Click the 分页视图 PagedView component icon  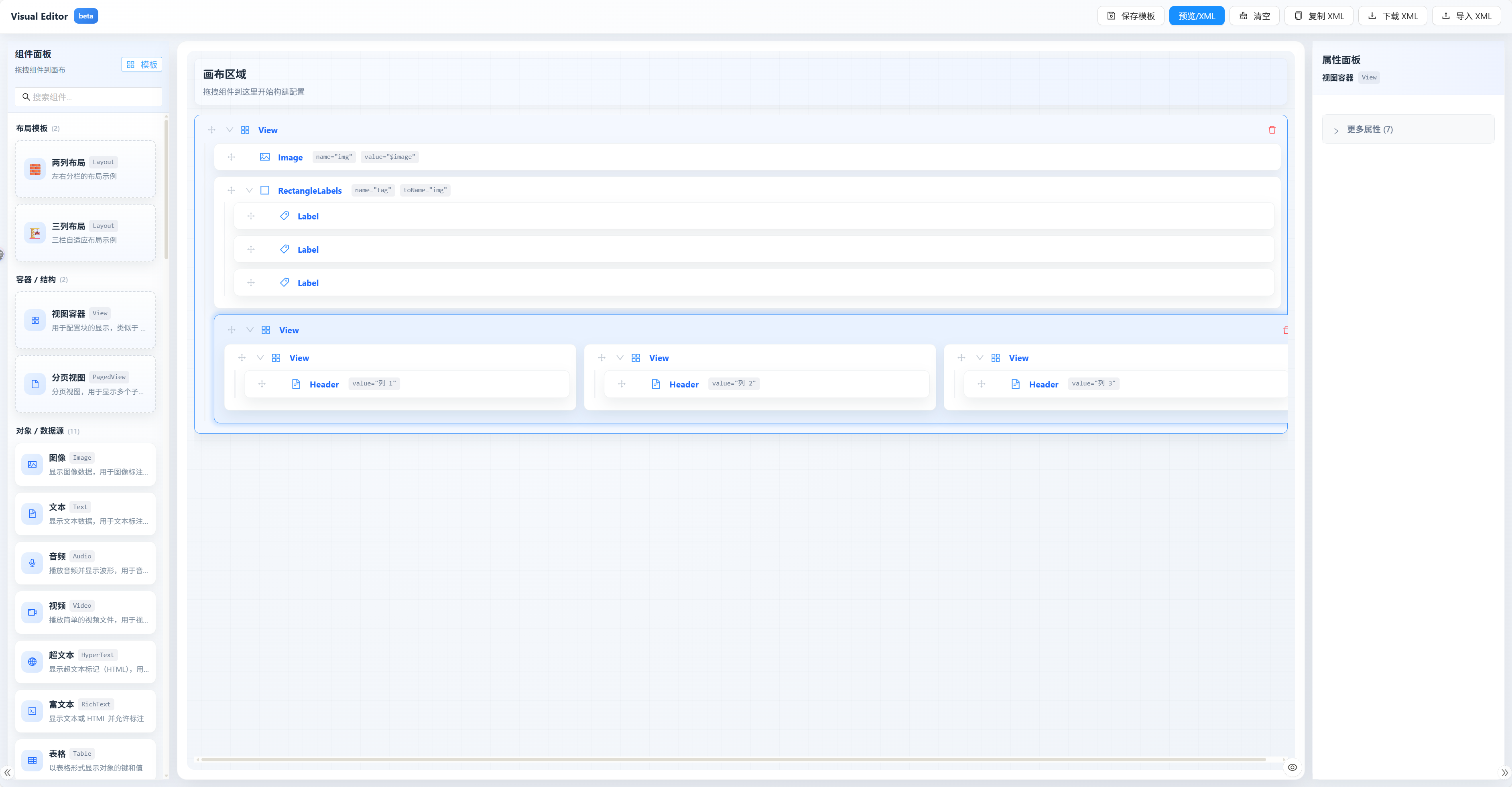35,384
